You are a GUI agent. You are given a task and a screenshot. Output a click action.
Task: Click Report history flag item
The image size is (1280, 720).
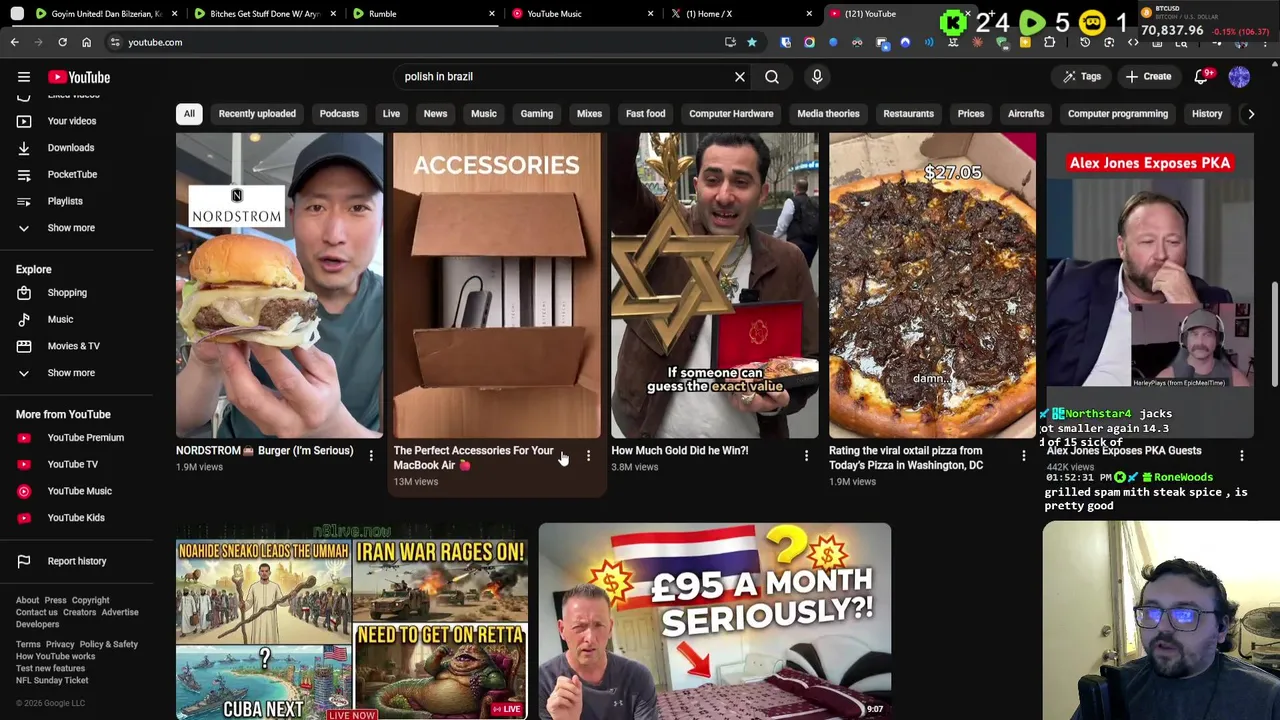[76, 561]
